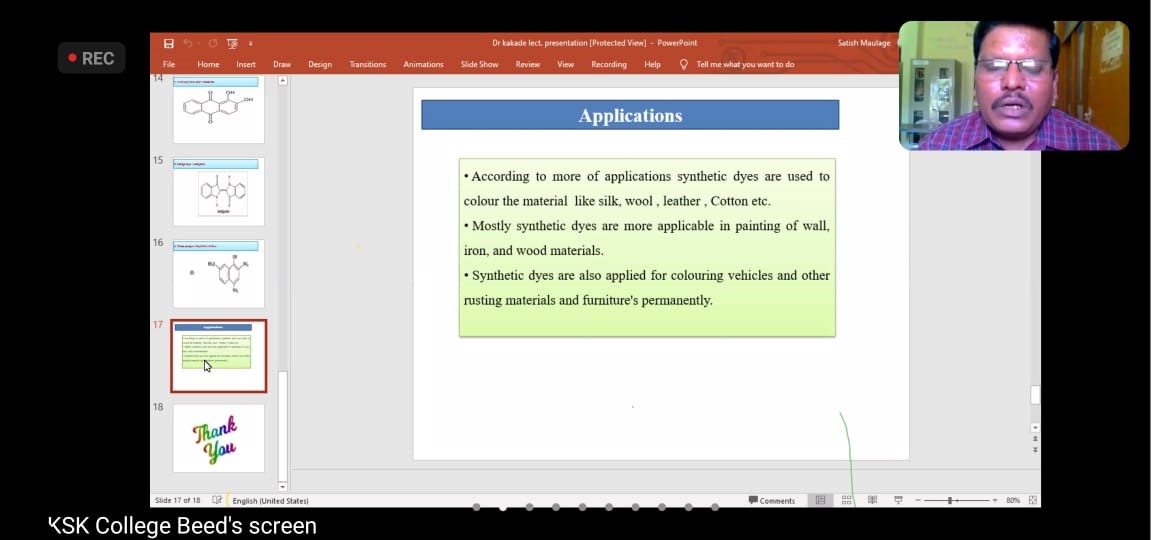Click the zoom in plus button
Viewport: 1170px width, 540px height.
(995, 500)
